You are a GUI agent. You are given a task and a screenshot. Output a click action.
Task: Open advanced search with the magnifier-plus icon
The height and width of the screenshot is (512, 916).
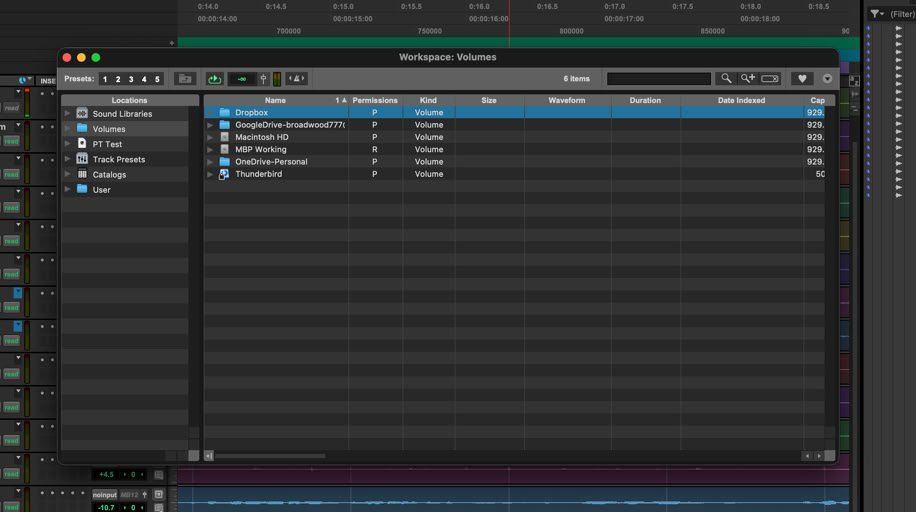click(747, 79)
